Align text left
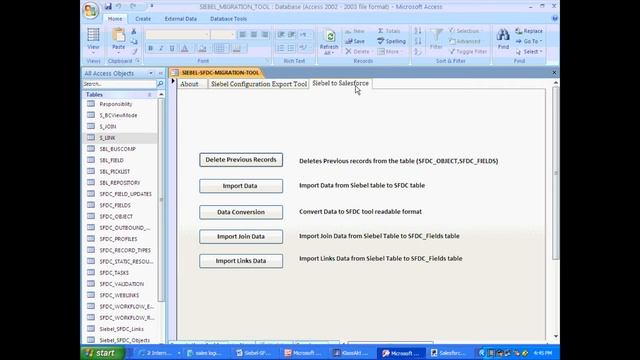This screenshot has width=640, height=360. (242, 35)
